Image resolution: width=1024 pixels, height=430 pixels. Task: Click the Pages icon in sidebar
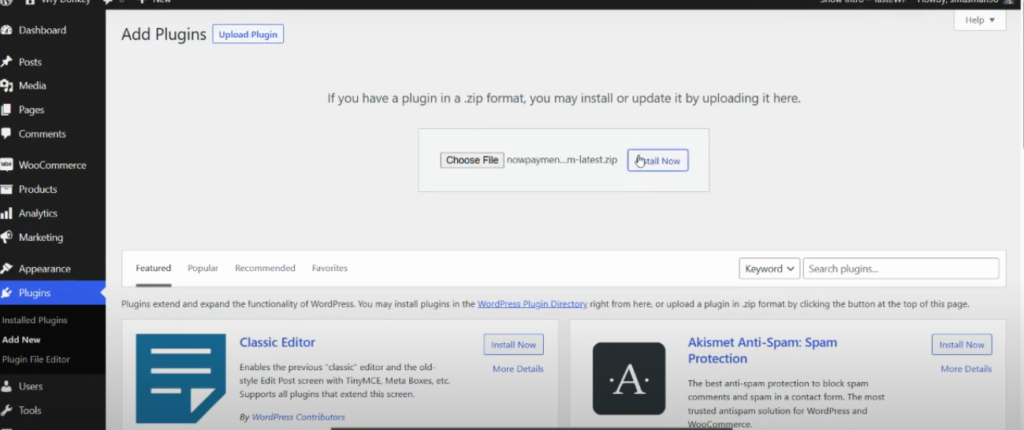tap(6, 110)
